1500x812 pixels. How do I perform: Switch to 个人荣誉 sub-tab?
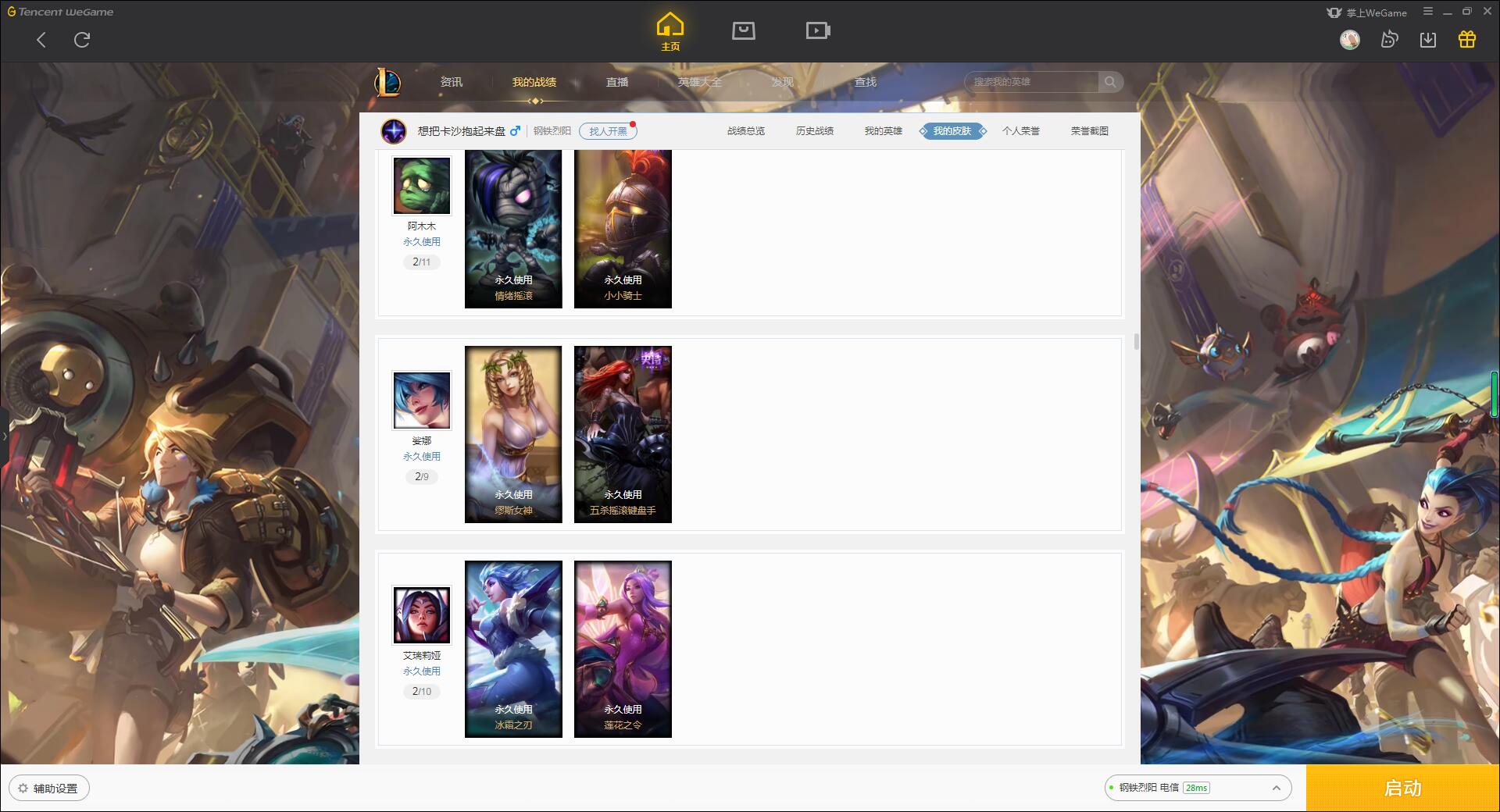click(x=1021, y=131)
